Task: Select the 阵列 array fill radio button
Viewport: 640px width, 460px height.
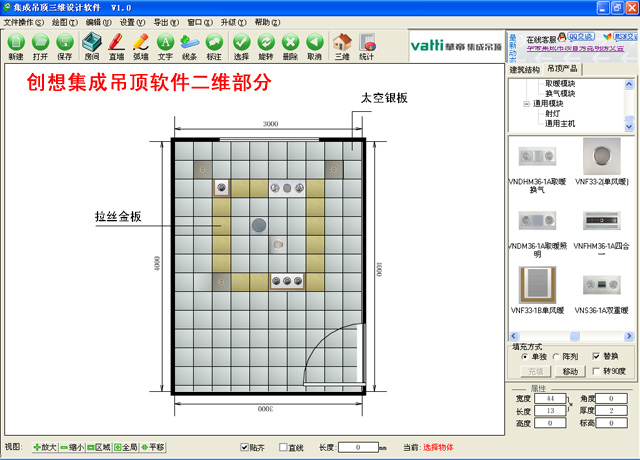Action: tap(557, 356)
